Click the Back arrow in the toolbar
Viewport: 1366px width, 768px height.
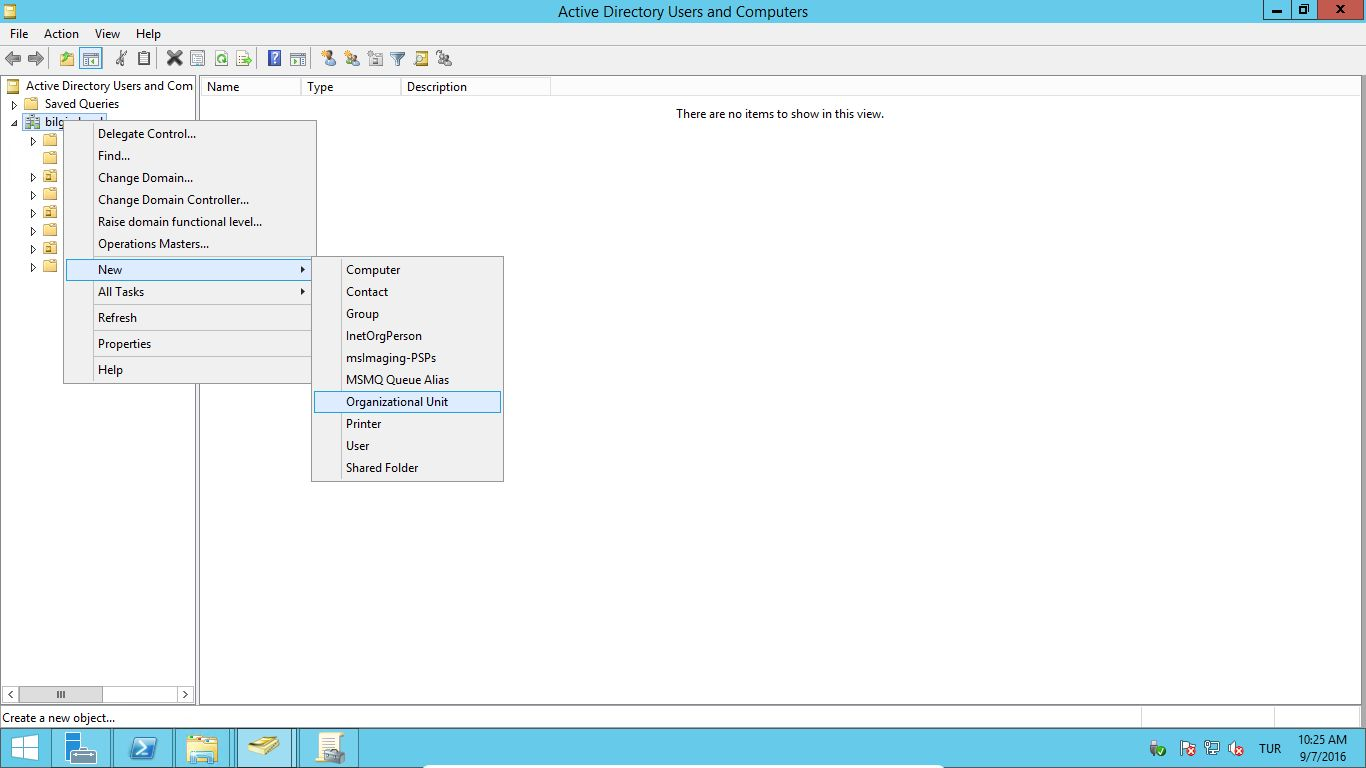[13, 59]
